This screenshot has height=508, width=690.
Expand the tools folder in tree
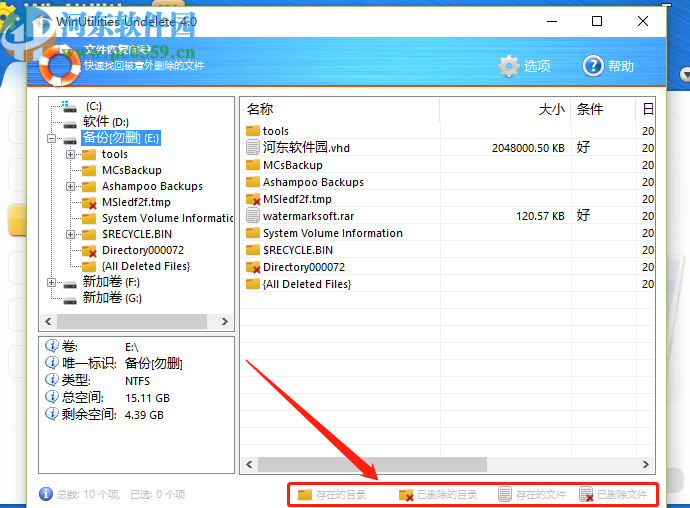[70, 155]
